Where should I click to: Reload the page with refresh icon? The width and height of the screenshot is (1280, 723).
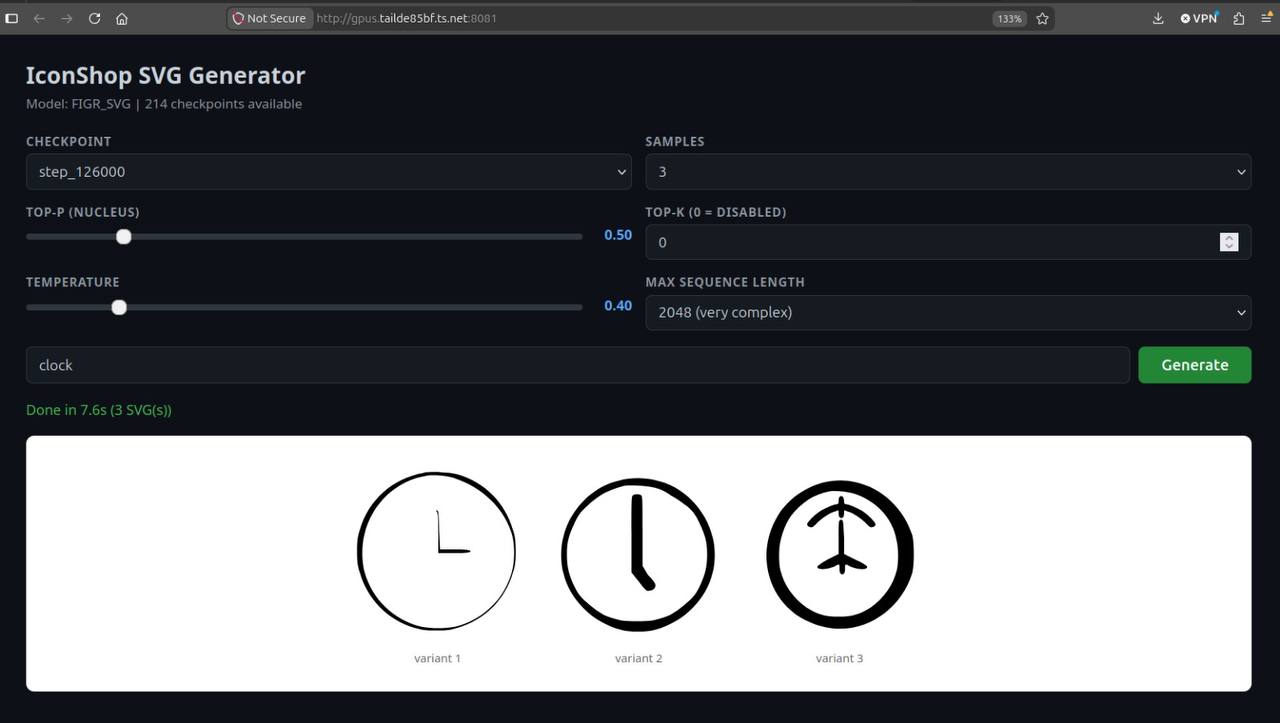click(94, 18)
